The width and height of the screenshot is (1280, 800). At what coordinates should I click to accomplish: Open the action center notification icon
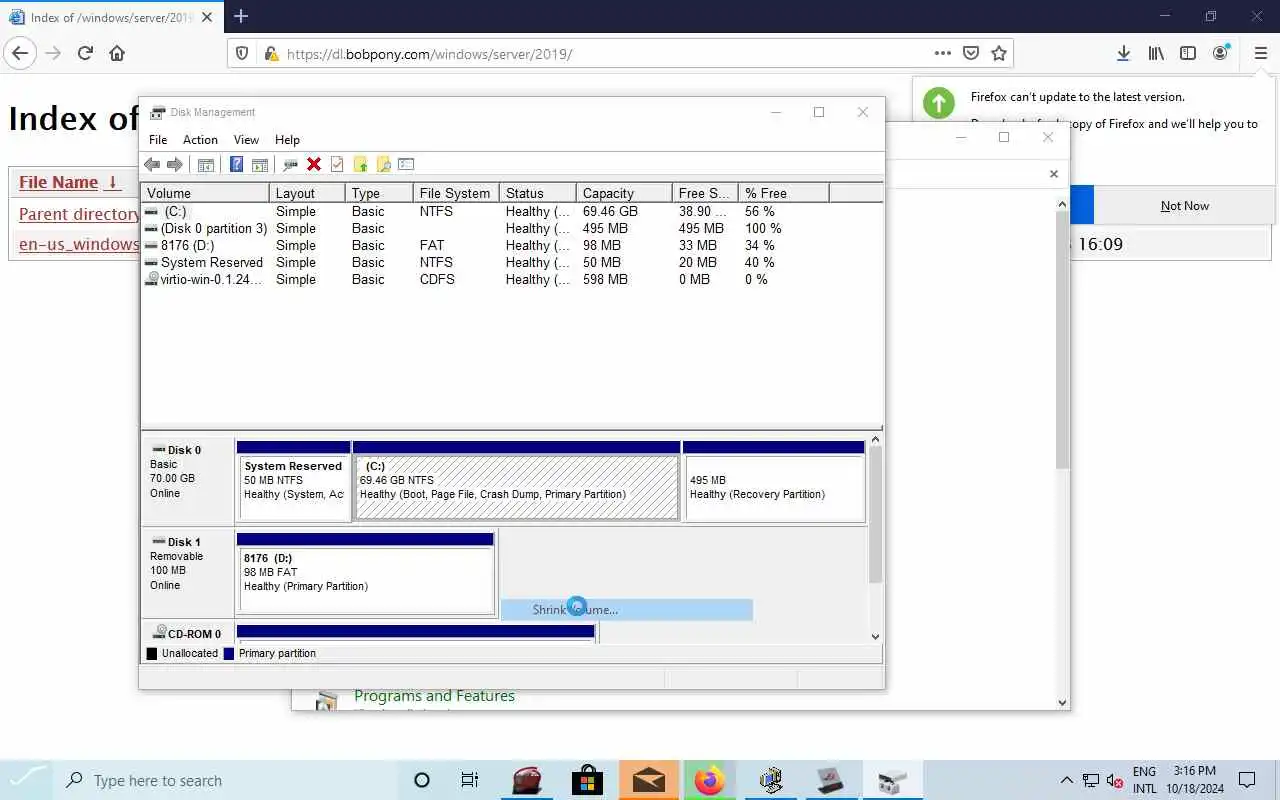coord(1247,780)
